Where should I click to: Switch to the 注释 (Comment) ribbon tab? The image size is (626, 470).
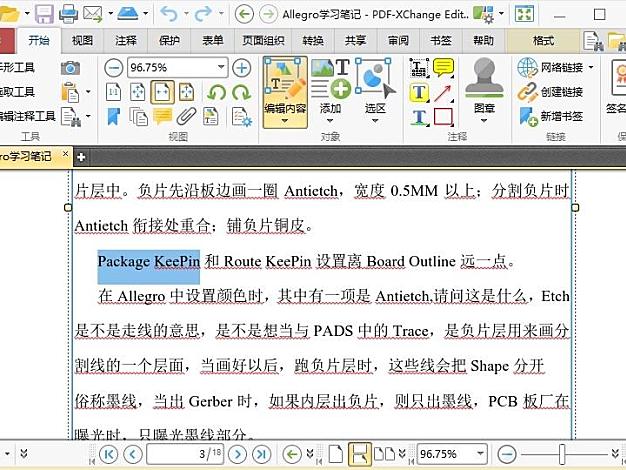pos(126,40)
